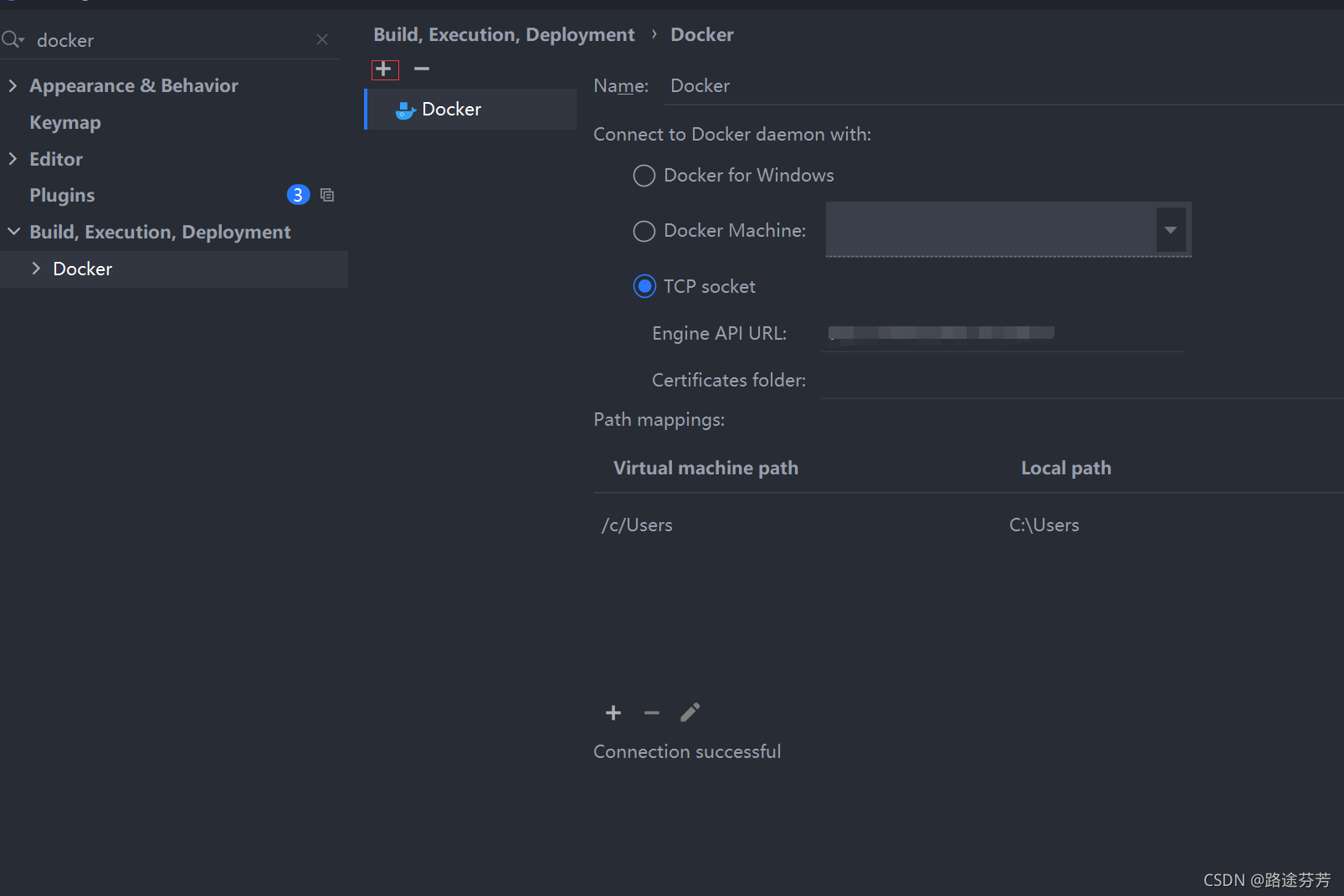The width and height of the screenshot is (1344, 896).
Task: Click the Certificates folder field
Action: coord(1082,380)
